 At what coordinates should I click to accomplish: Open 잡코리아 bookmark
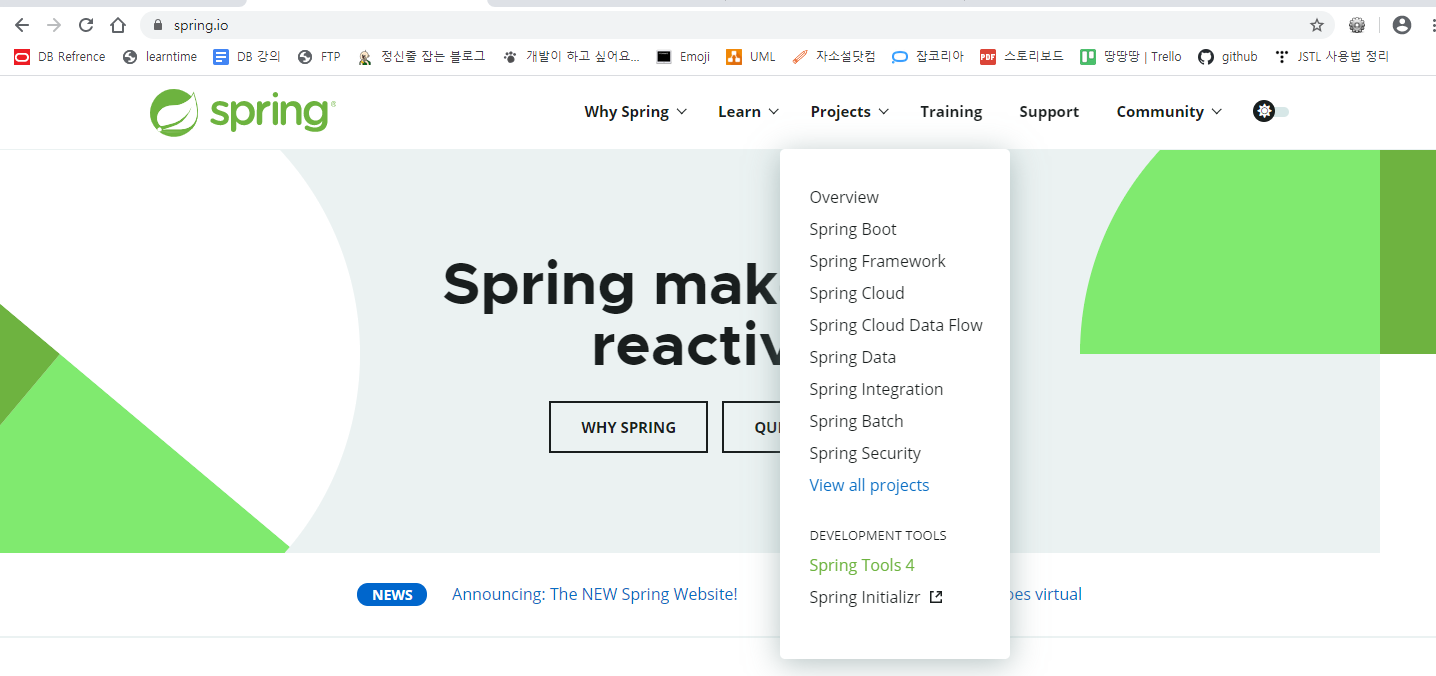(927, 57)
